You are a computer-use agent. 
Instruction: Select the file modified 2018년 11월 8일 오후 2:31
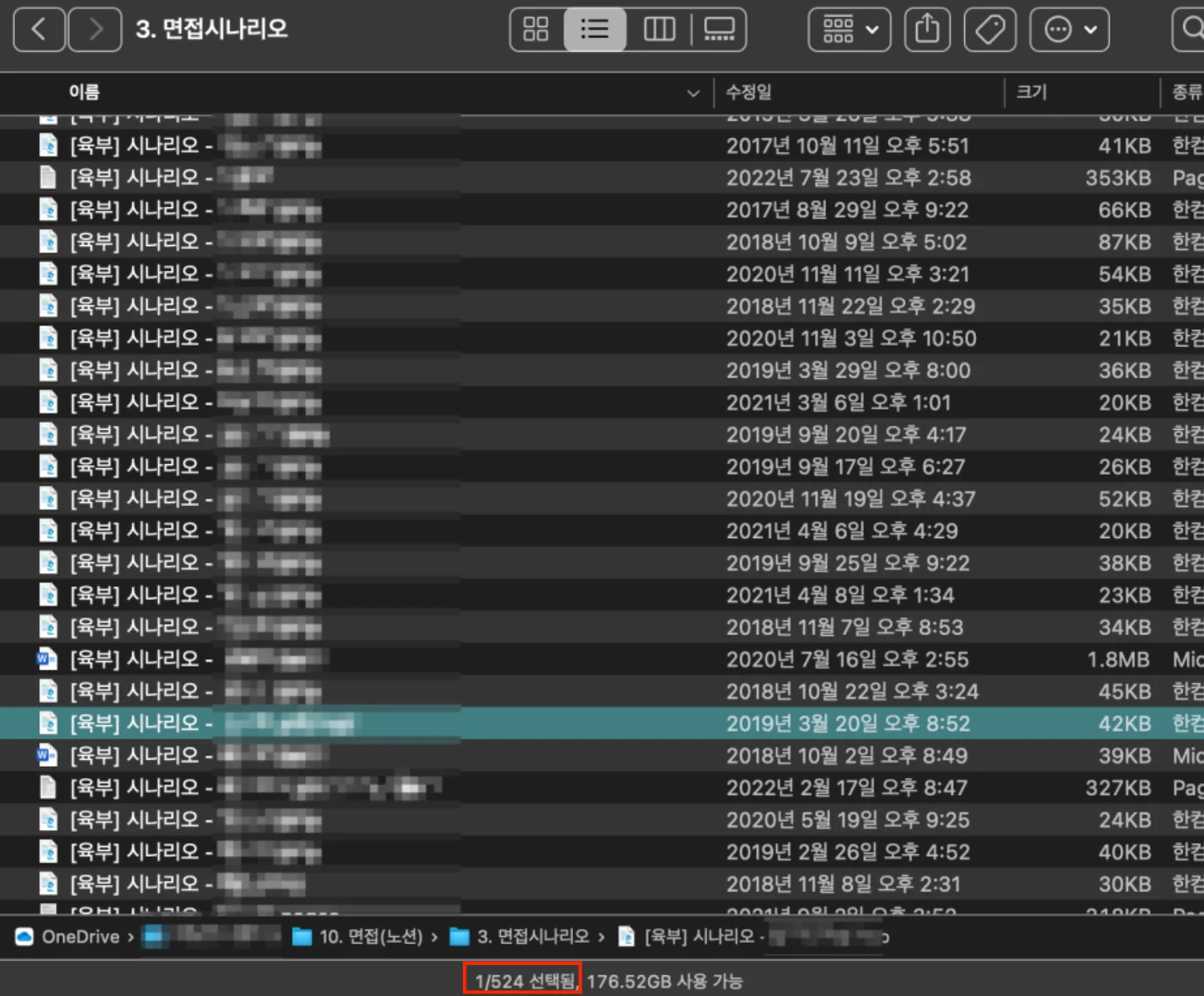602,884
